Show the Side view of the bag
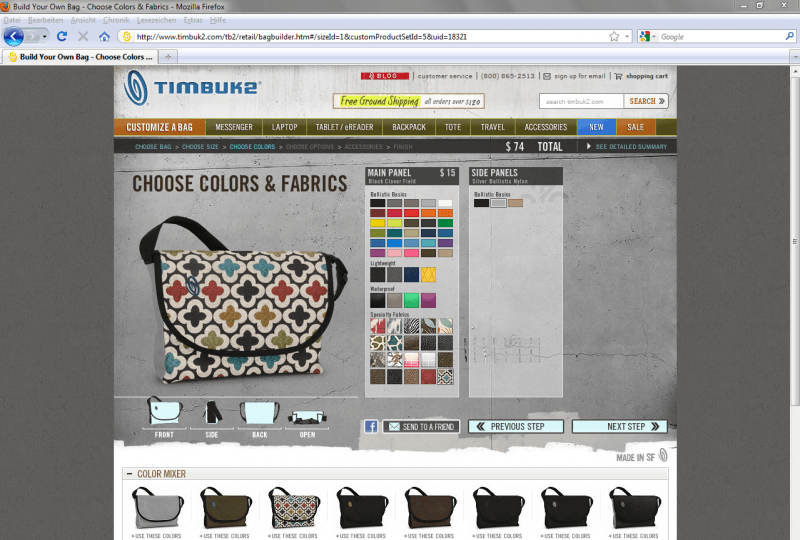The image size is (800, 540). tap(212, 417)
